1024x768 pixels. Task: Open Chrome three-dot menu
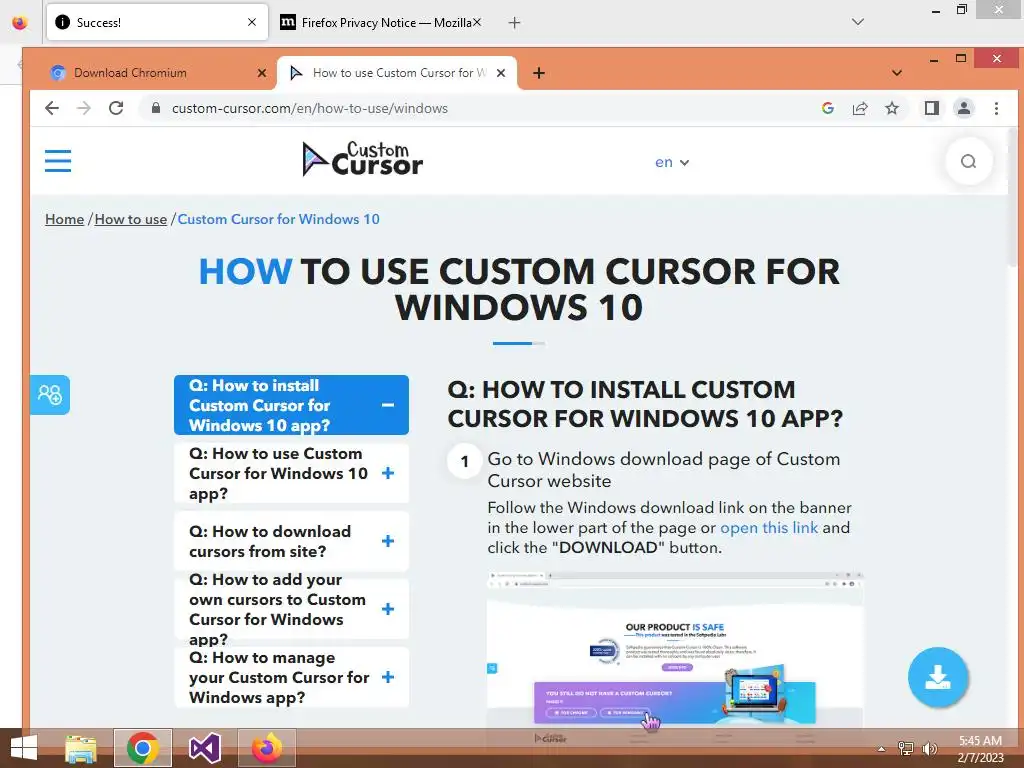click(996, 108)
